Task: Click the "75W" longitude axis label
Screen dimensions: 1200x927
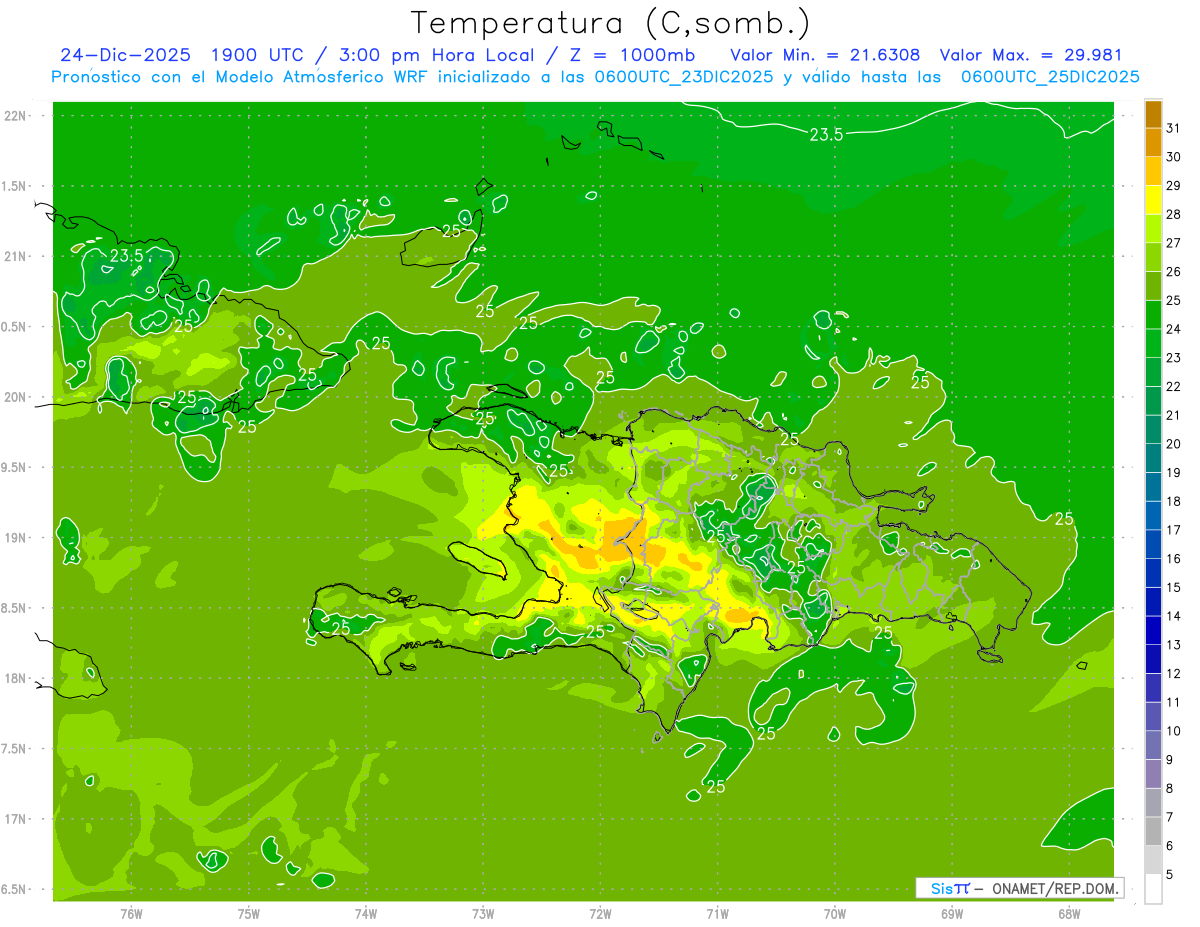Action: click(x=249, y=914)
